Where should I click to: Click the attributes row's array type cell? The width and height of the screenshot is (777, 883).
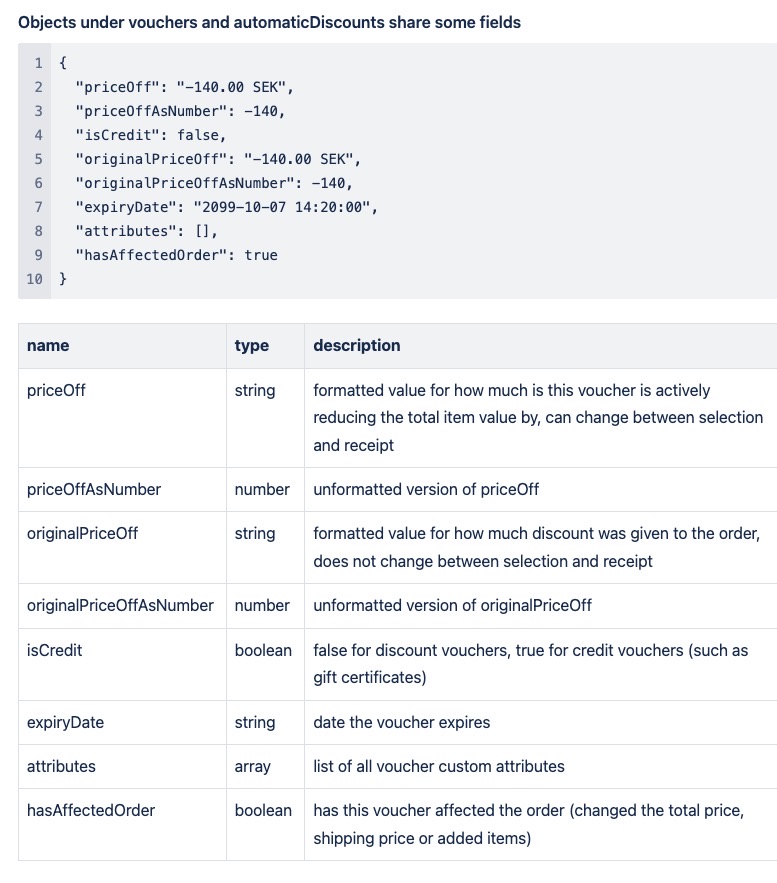tap(253, 766)
